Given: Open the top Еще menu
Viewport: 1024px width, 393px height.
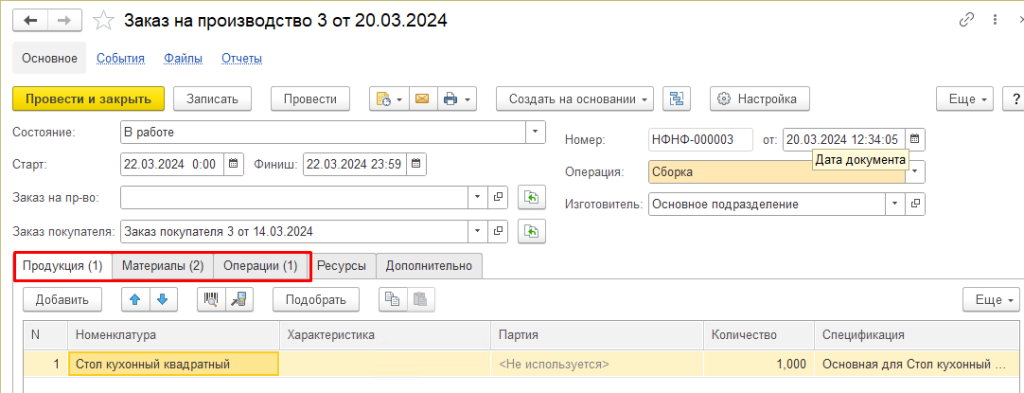Looking at the screenshot, I should pos(965,99).
